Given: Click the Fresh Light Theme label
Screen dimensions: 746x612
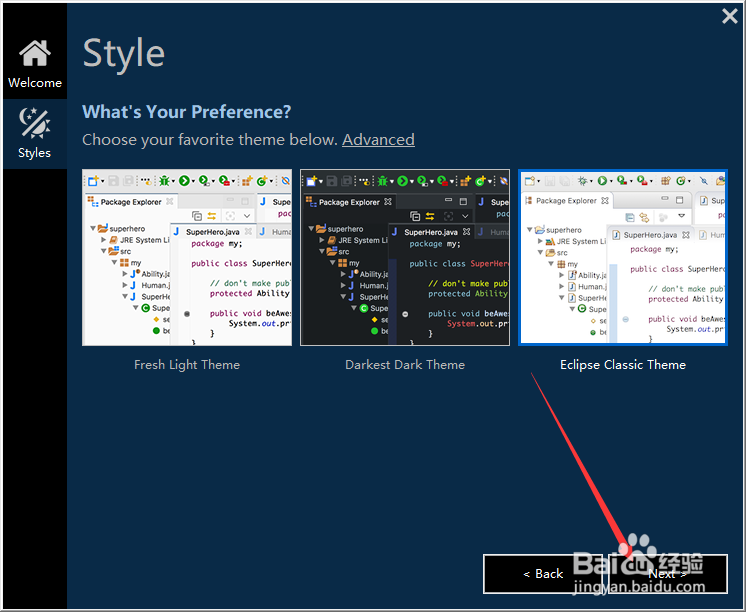Looking at the screenshot, I should 187,365.
